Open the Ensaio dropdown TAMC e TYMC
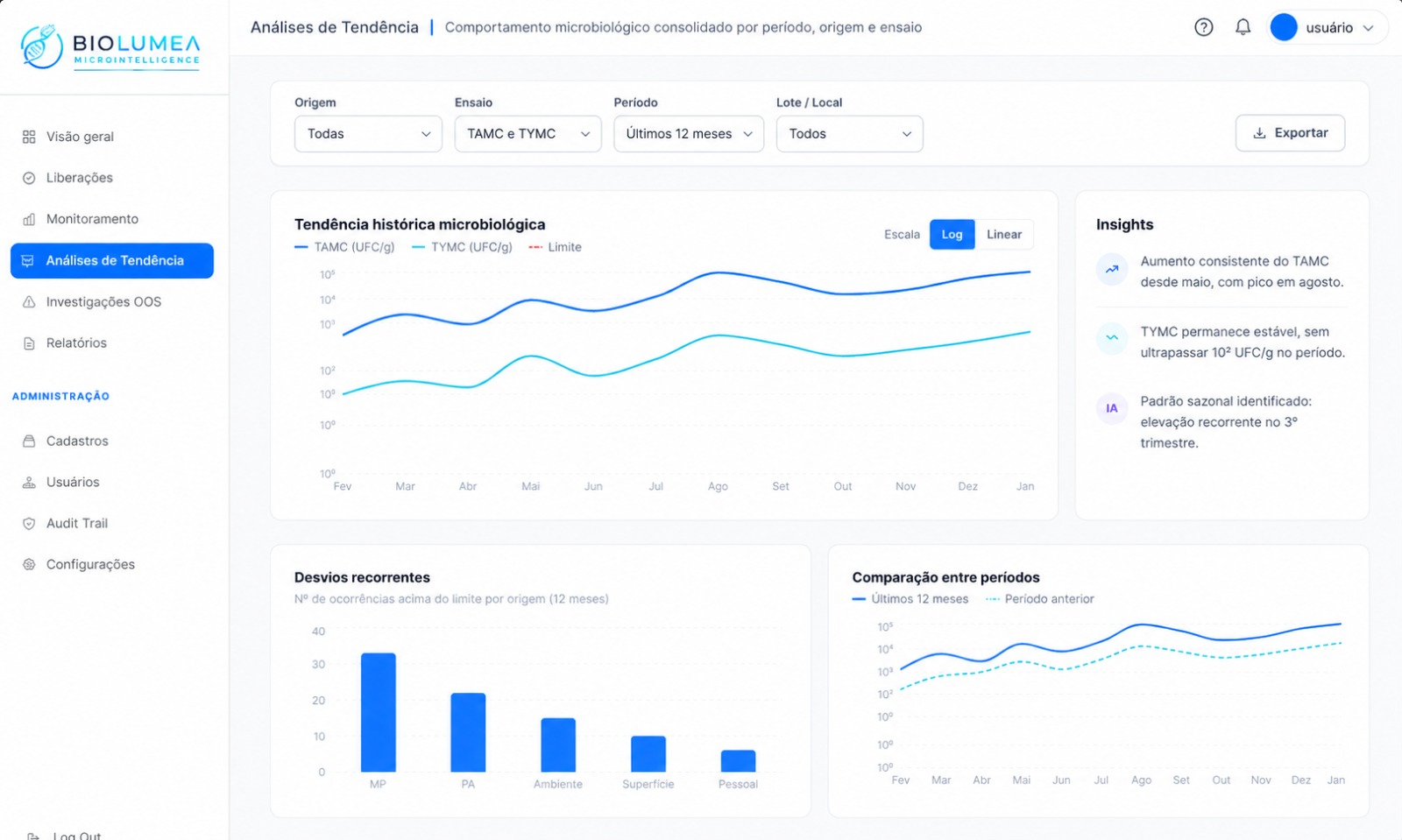Viewport: 1402px width, 840px height. (x=528, y=134)
